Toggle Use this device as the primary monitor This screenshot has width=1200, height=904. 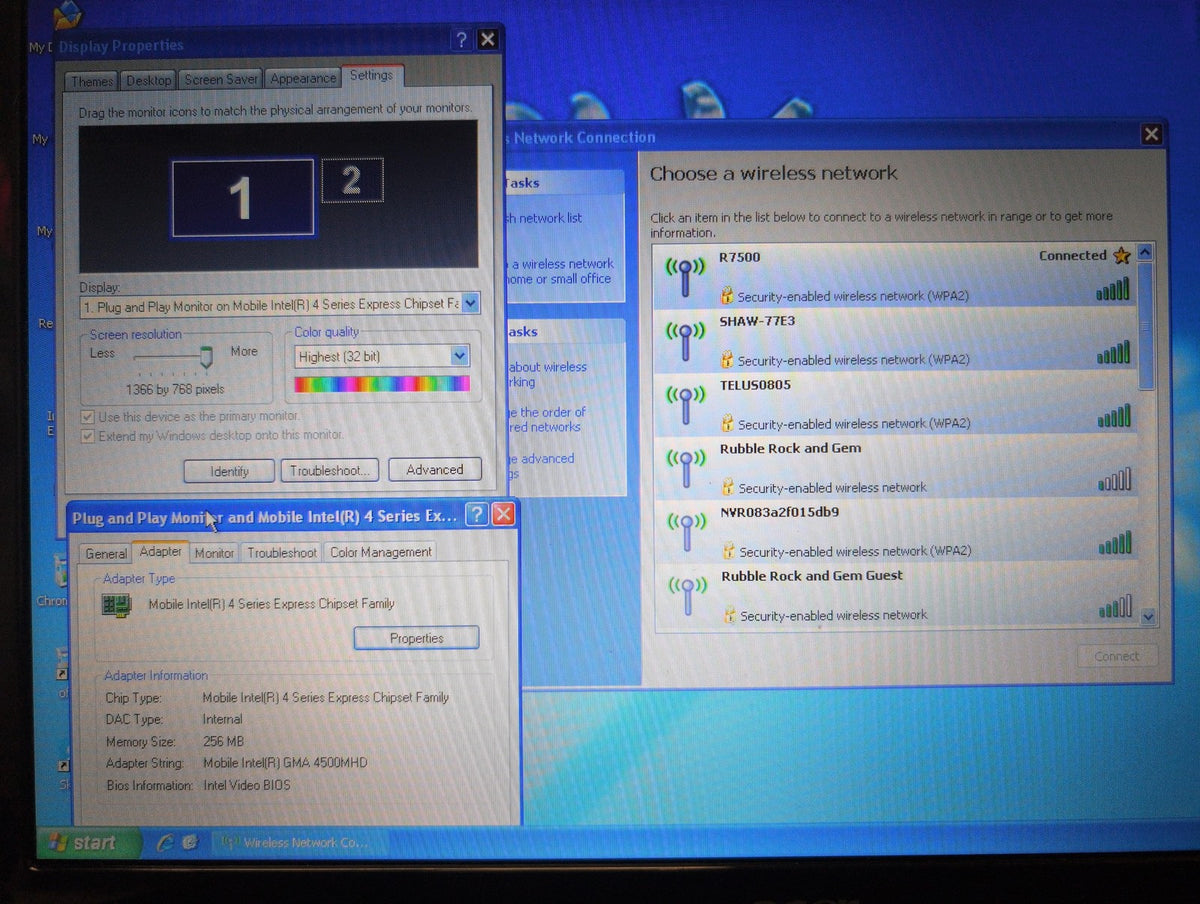point(88,416)
